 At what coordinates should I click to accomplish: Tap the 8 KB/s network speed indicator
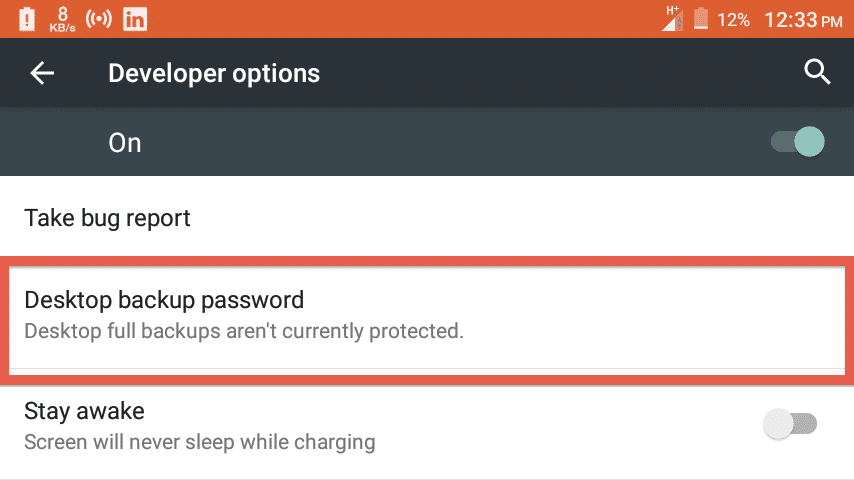click(62, 20)
